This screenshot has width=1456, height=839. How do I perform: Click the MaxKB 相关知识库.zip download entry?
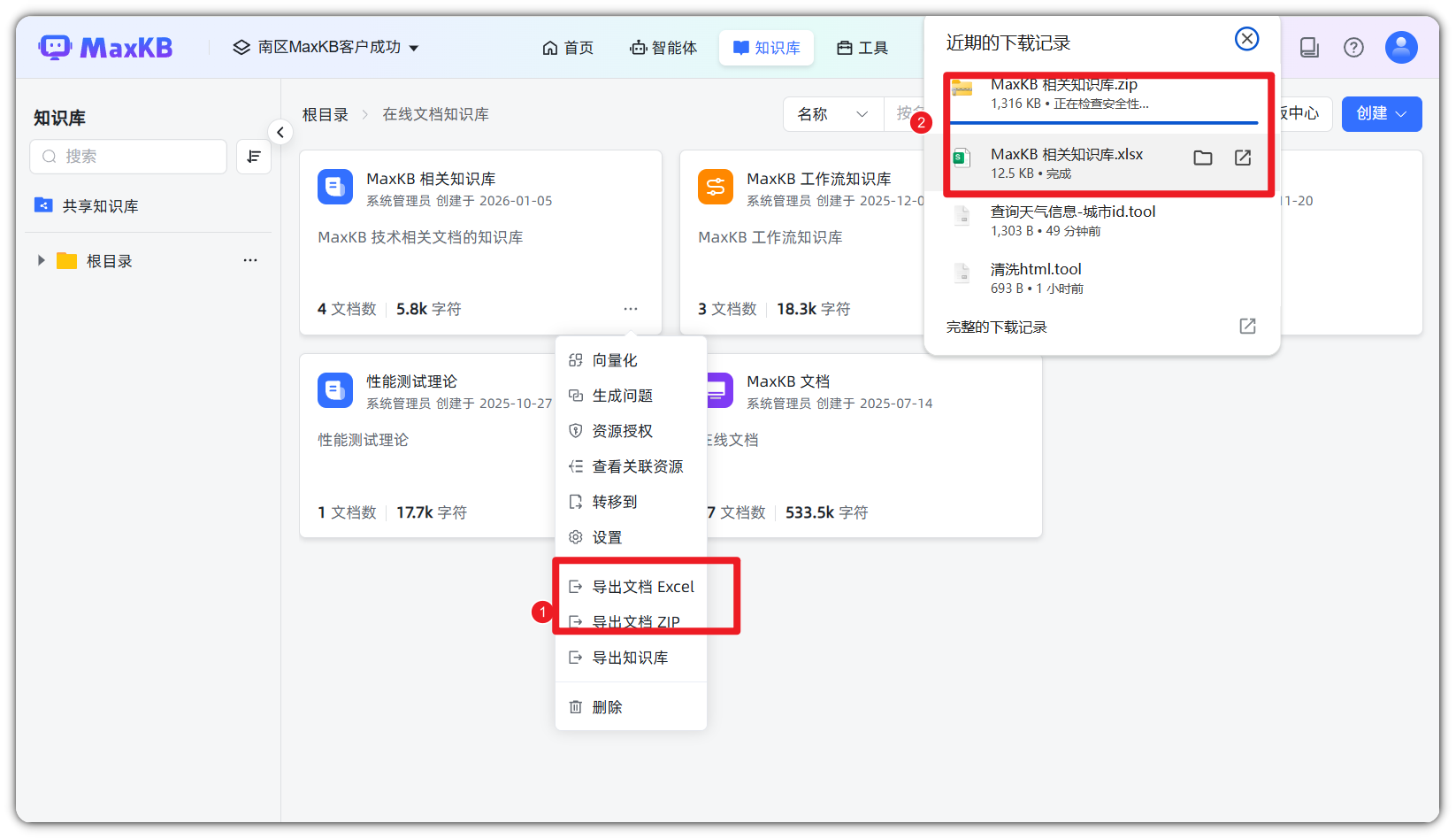pos(1102,95)
